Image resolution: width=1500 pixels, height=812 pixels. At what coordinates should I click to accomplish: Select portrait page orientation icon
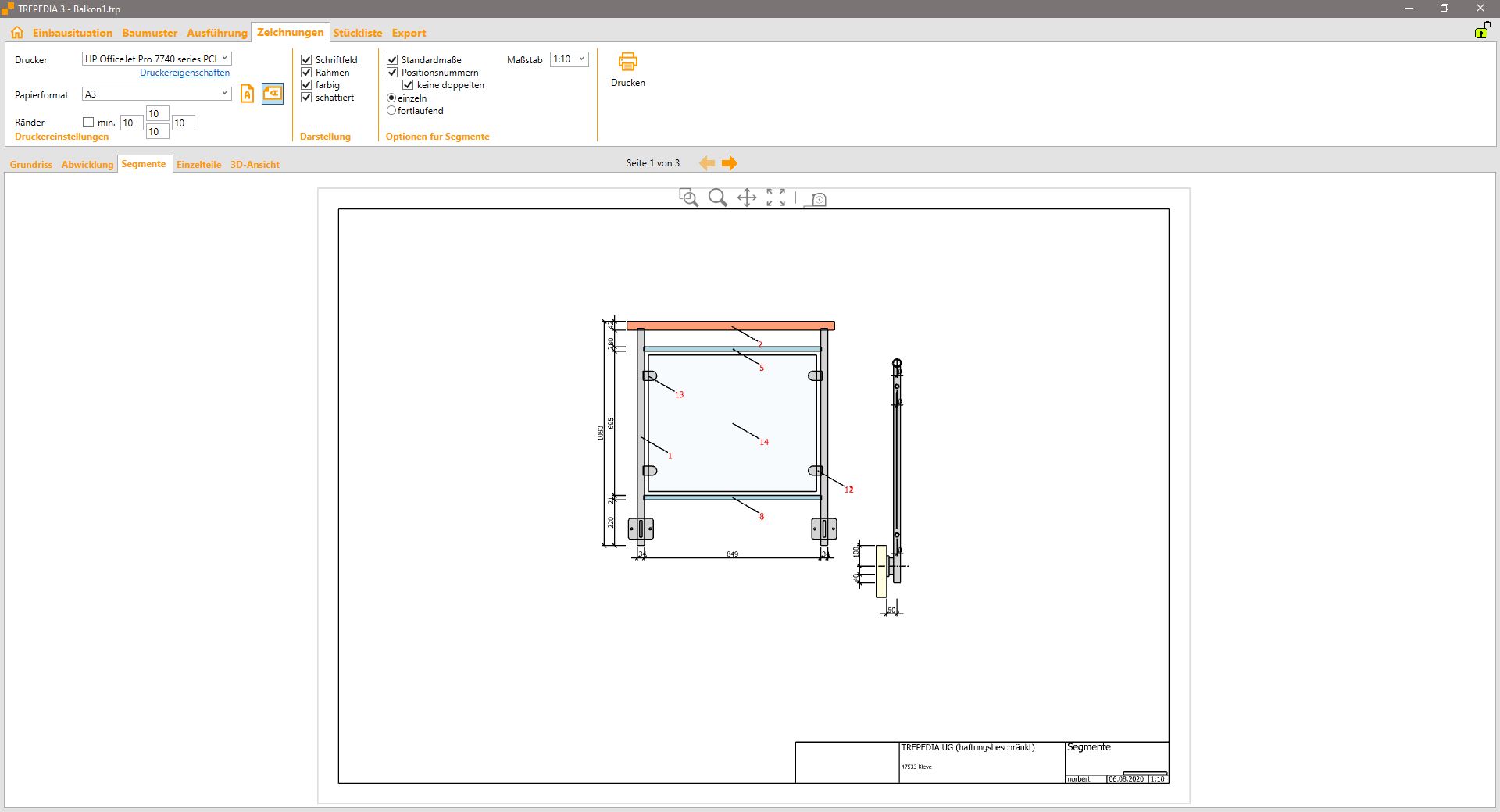pyautogui.click(x=247, y=94)
